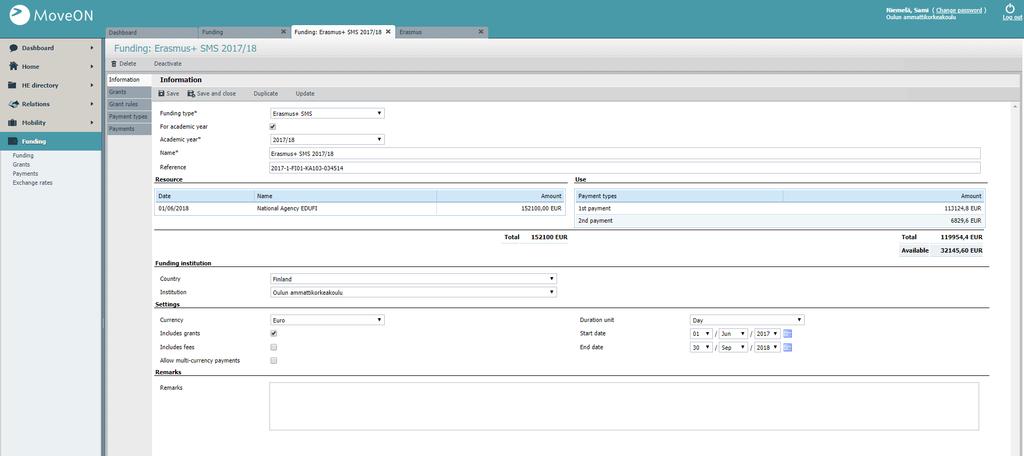Open the Academic year dropdown
Image resolution: width=1024 pixels, height=456 pixels.
click(x=327, y=139)
